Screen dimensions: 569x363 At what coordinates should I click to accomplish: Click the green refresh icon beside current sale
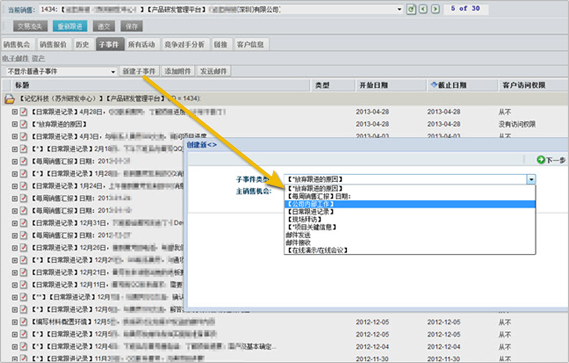(x=411, y=9)
